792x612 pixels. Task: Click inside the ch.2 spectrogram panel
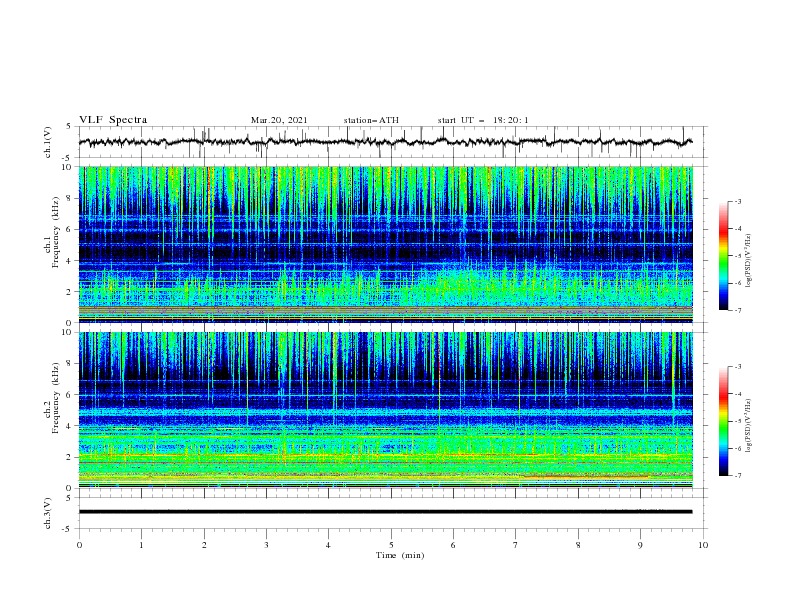(x=386, y=410)
